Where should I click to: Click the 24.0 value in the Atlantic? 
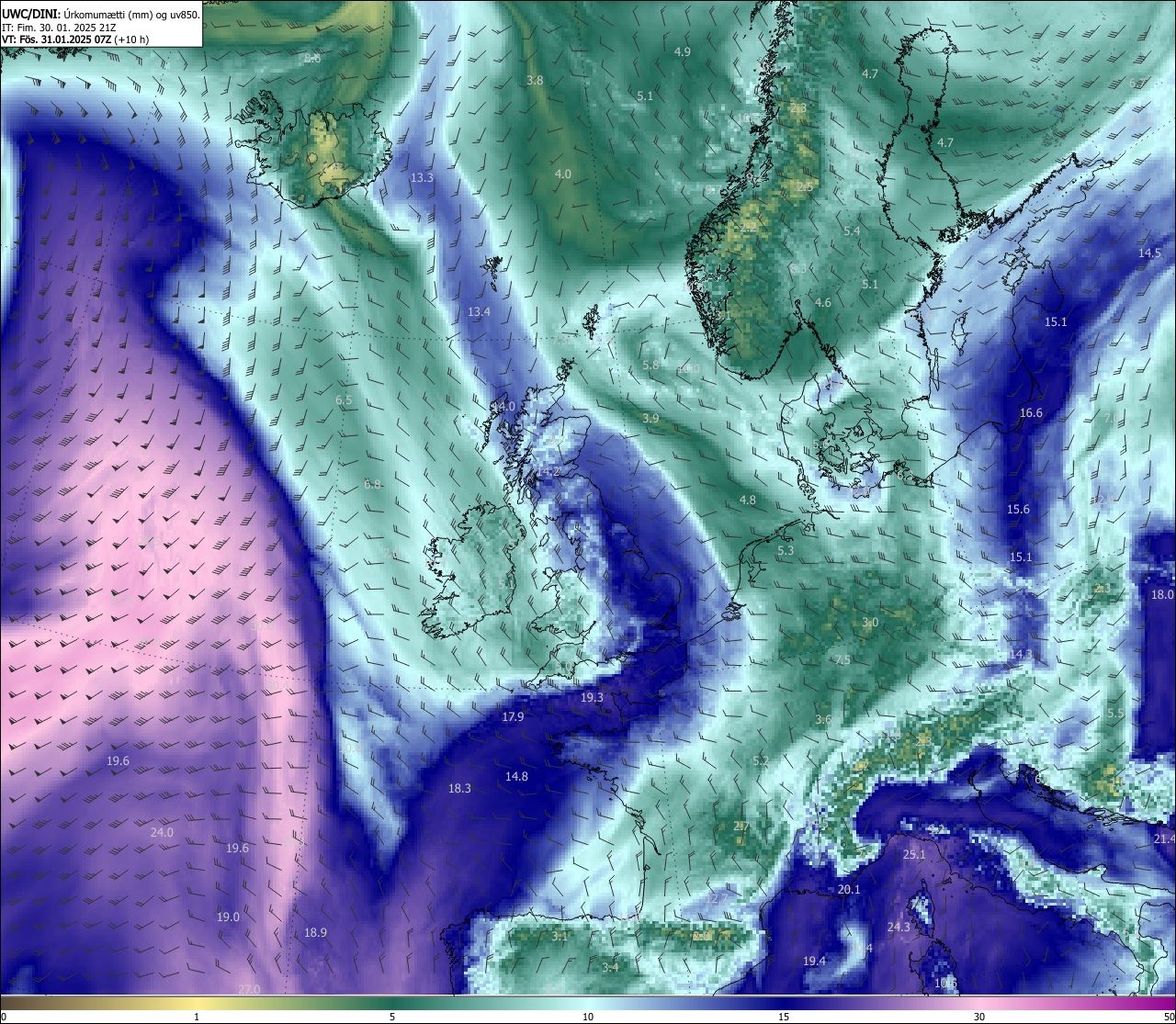pyautogui.click(x=162, y=833)
